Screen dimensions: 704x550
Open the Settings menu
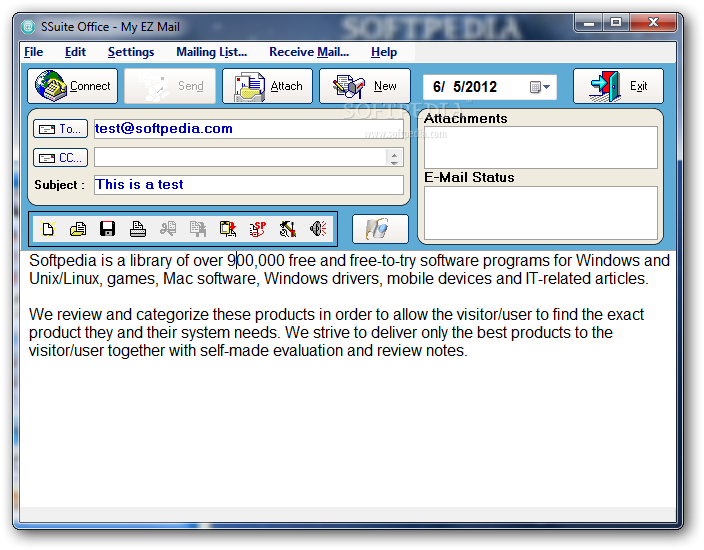pos(131,52)
